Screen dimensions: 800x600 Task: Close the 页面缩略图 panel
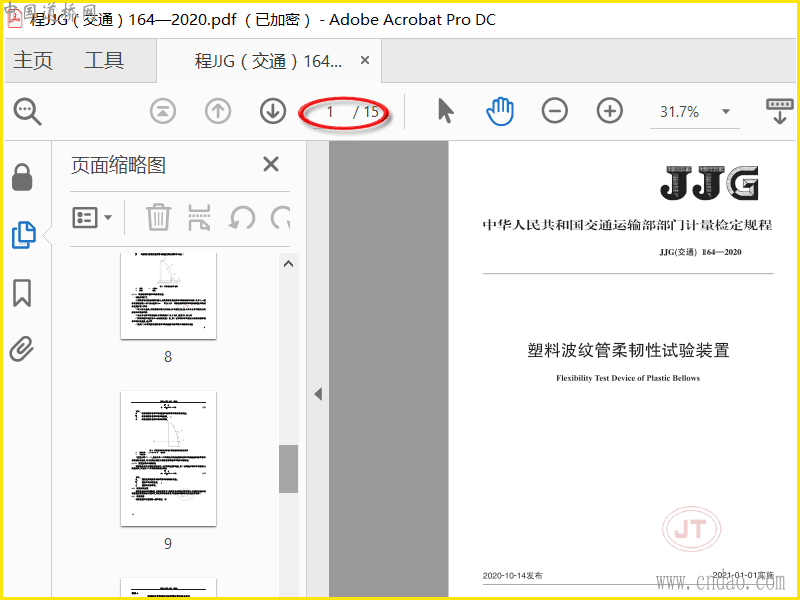(270, 164)
